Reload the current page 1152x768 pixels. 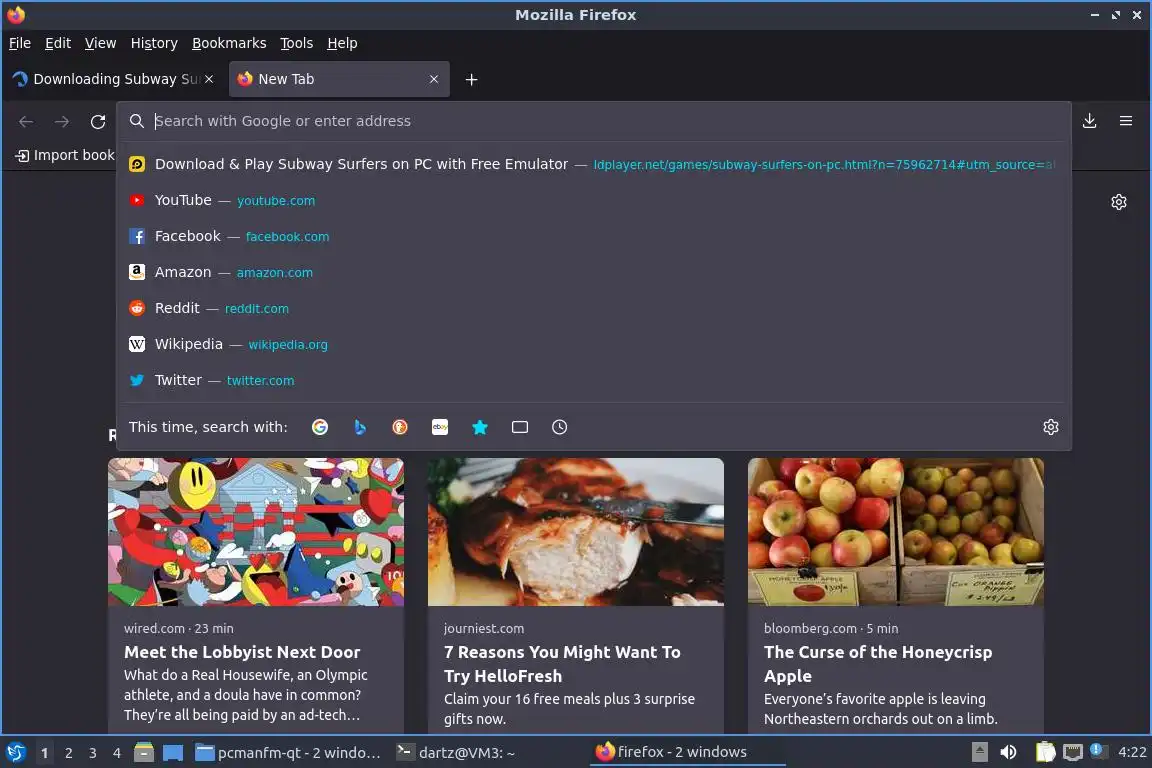(98, 121)
